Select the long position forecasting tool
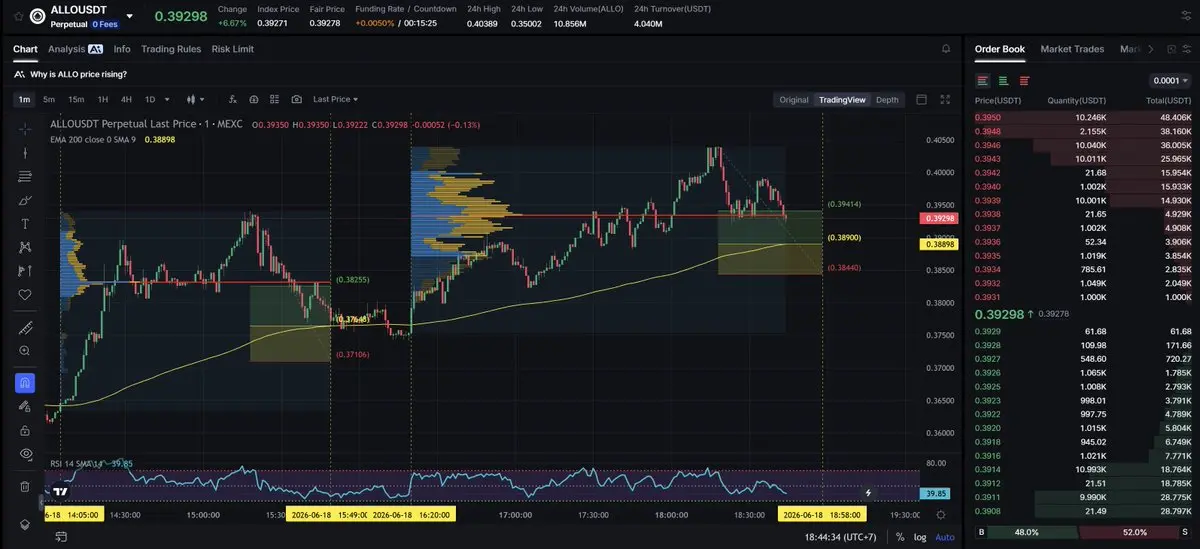Image resolution: width=1200 pixels, height=549 pixels. point(25,271)
